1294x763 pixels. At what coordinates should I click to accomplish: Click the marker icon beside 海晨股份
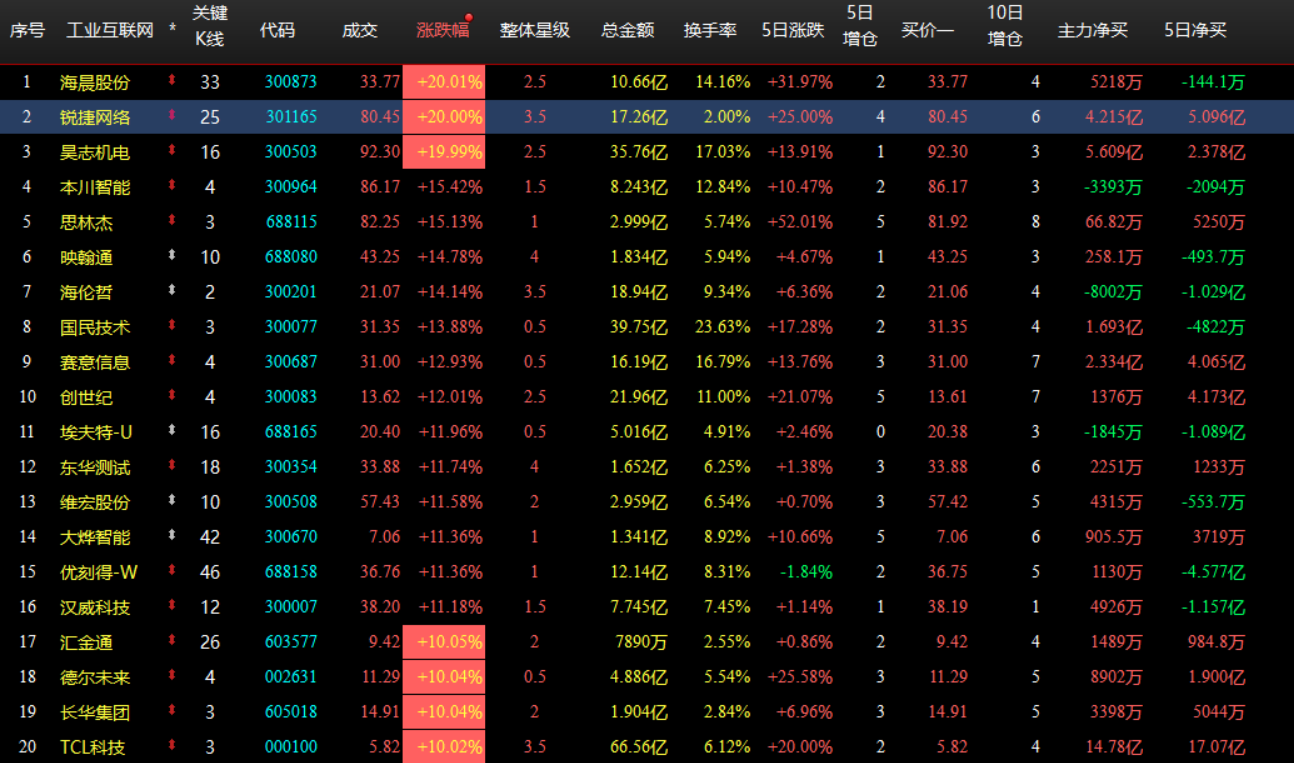172,81
